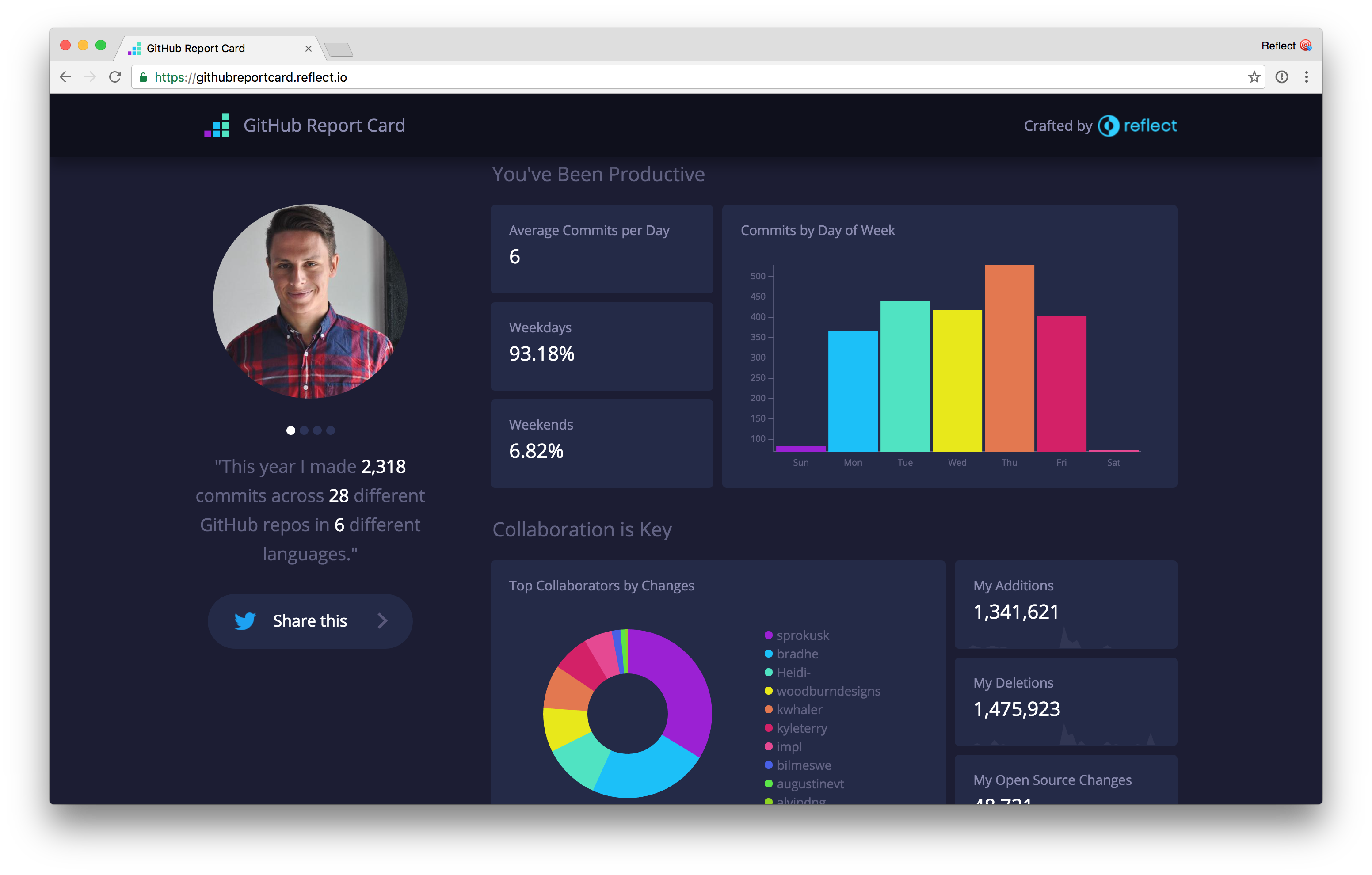
Task: Click the bookmark star in the address bar
Action: [1254, 77]
